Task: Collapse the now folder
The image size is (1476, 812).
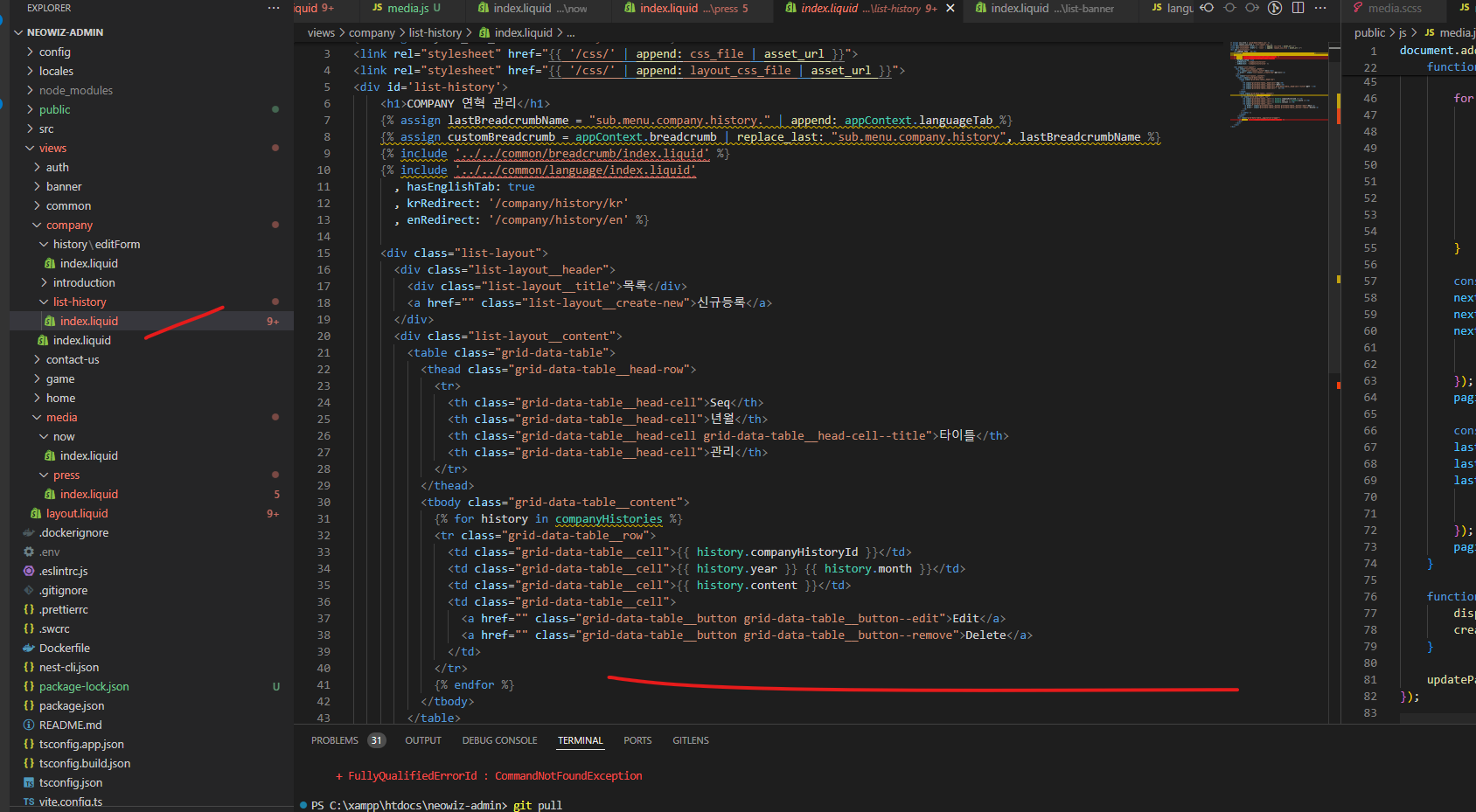Action: (x=151, y=436)
